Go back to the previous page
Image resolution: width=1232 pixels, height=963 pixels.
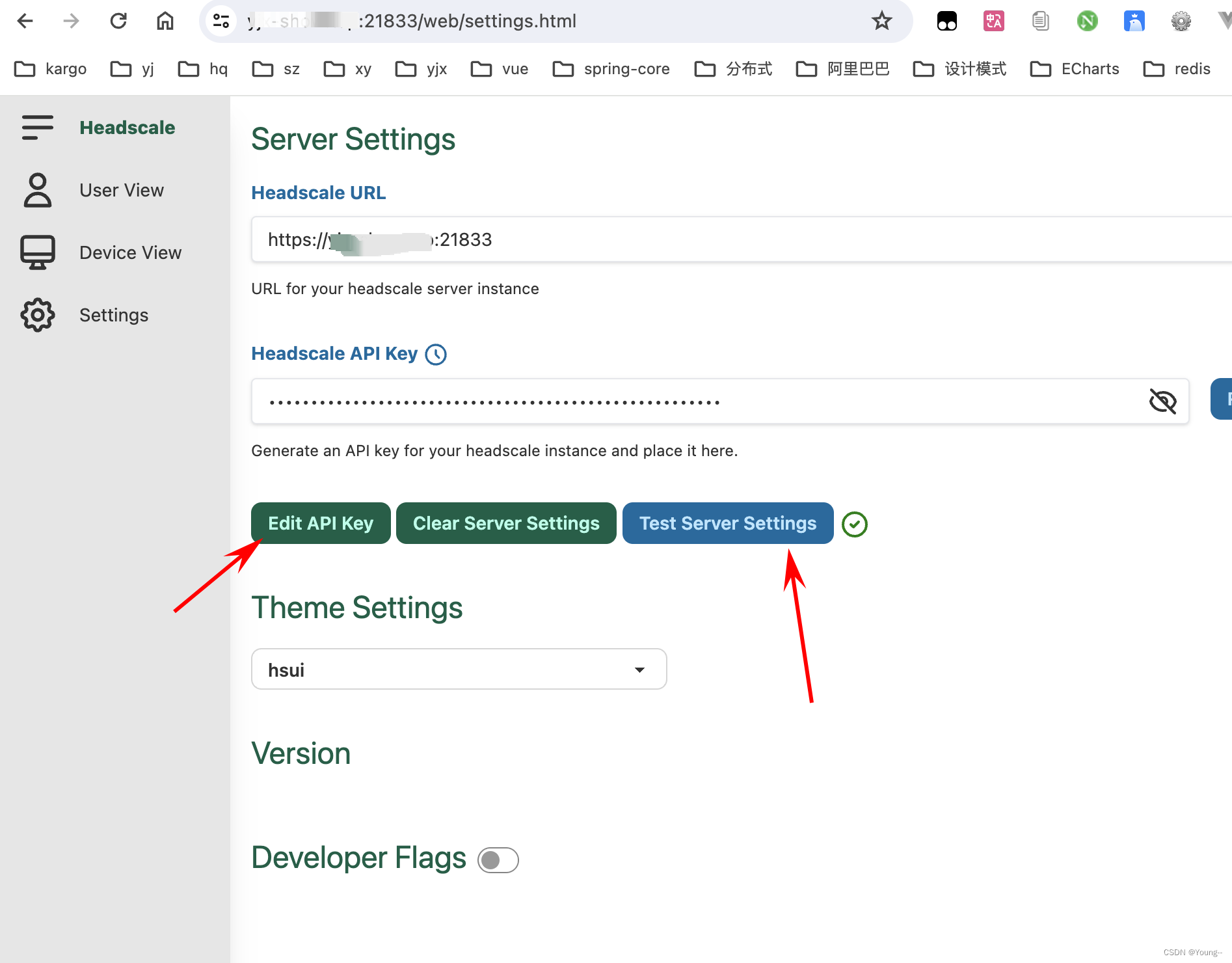(25, 21)
